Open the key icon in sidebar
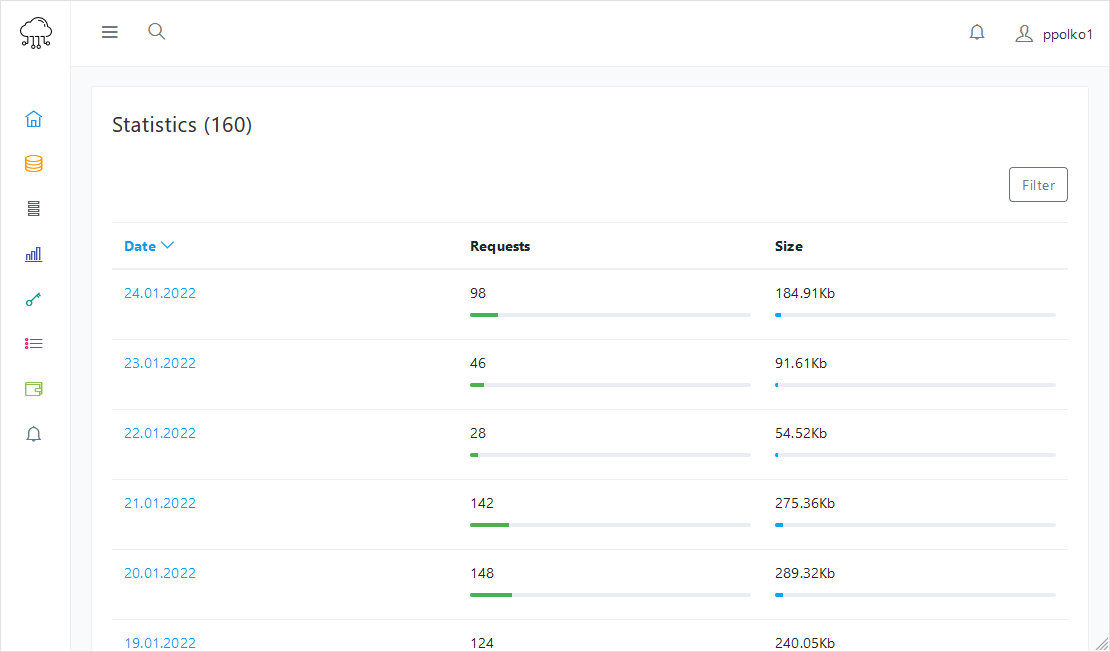Viewport: 1110px width, 652px height. pos(34,299)
